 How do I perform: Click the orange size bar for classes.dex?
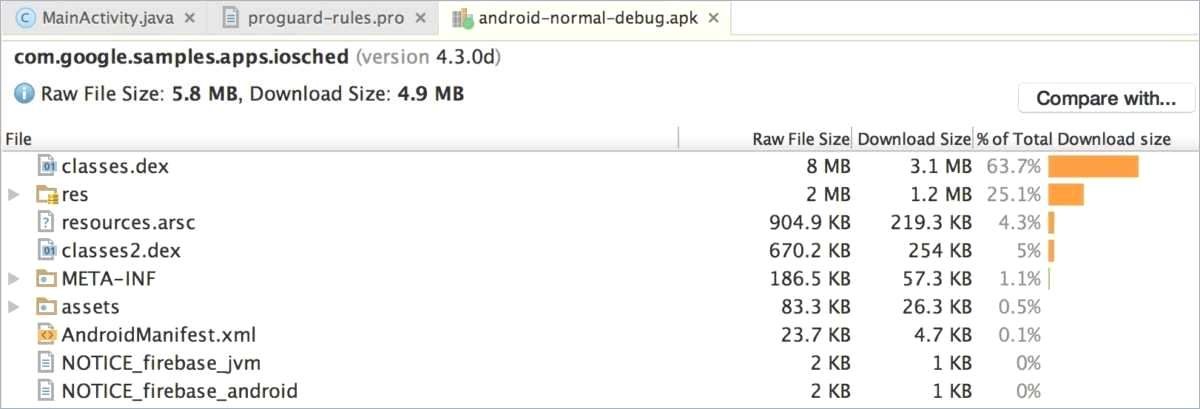(1093, 166)
